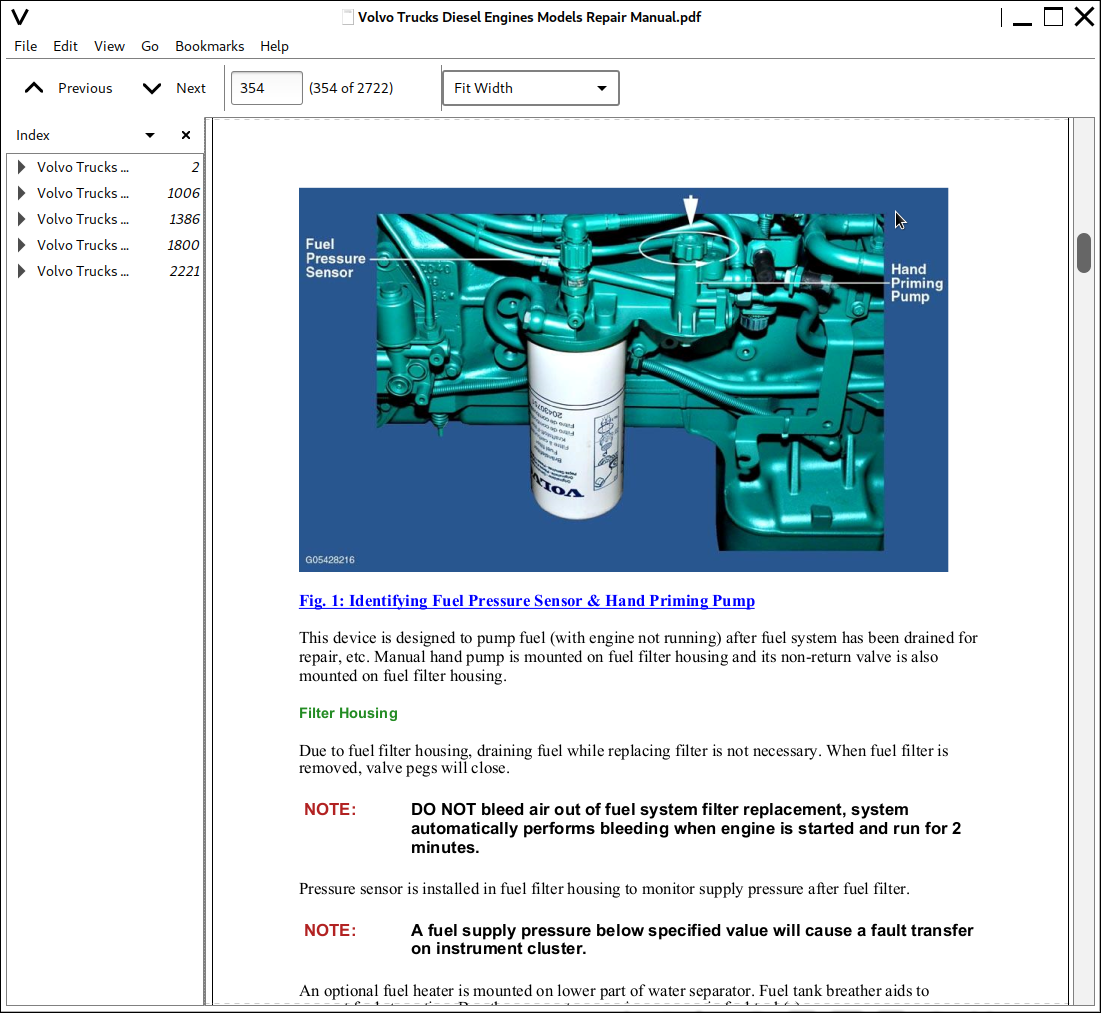Click the Index pane title text

(33, 135)
